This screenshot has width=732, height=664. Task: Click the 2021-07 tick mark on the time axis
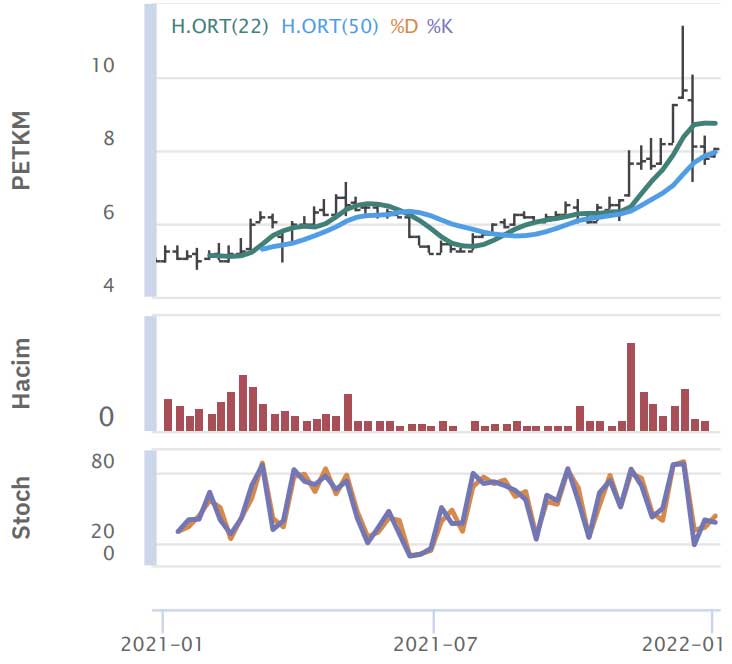point(434,621)
